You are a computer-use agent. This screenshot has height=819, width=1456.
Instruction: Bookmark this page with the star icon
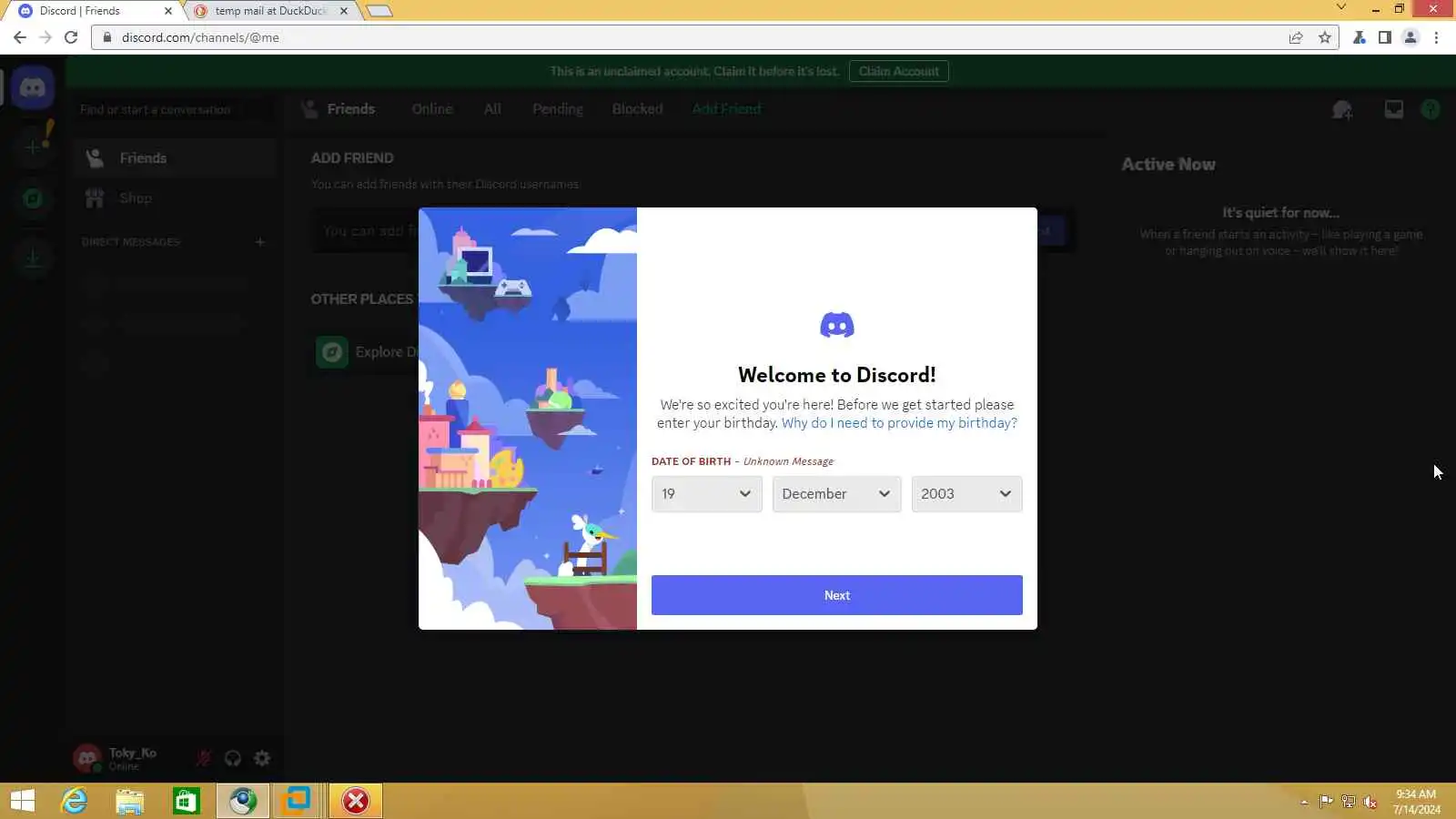point(1325,37)
